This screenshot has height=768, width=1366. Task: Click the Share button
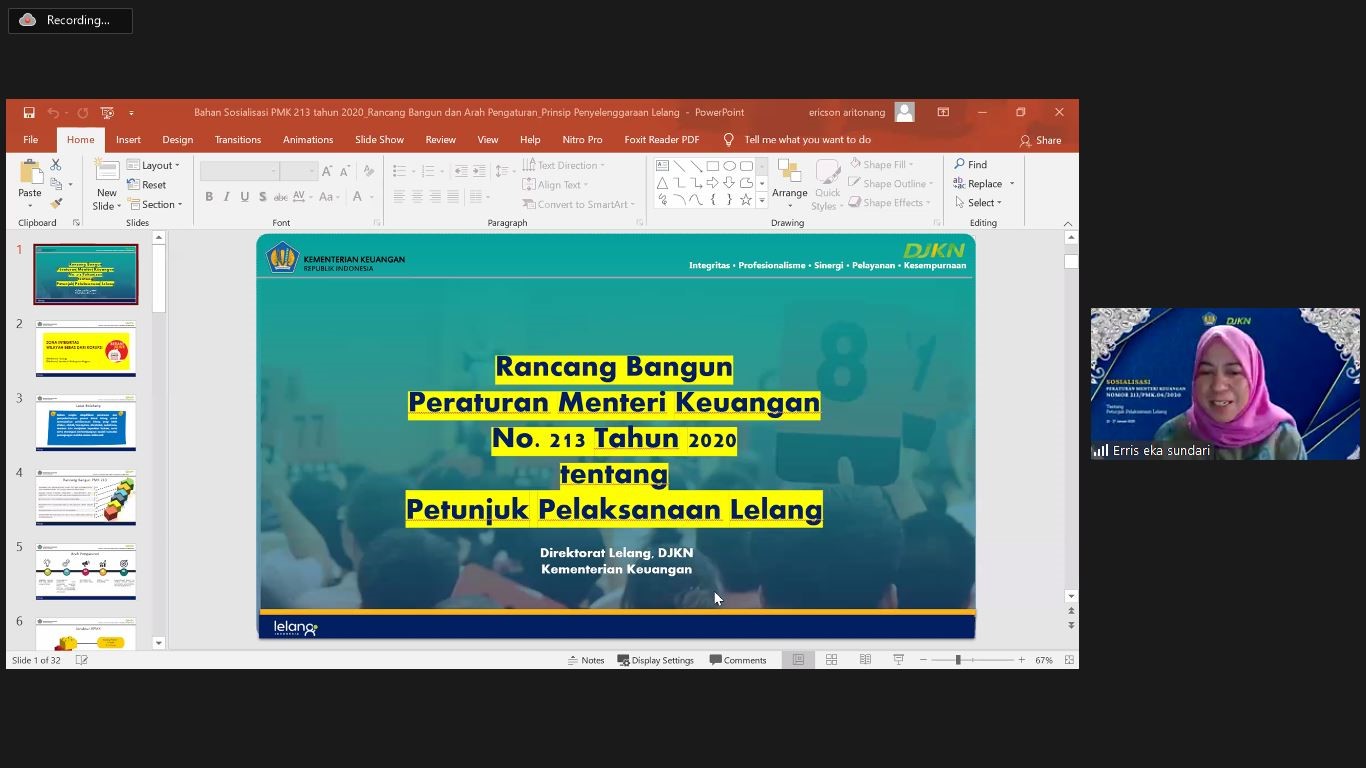pos(1040,141)
